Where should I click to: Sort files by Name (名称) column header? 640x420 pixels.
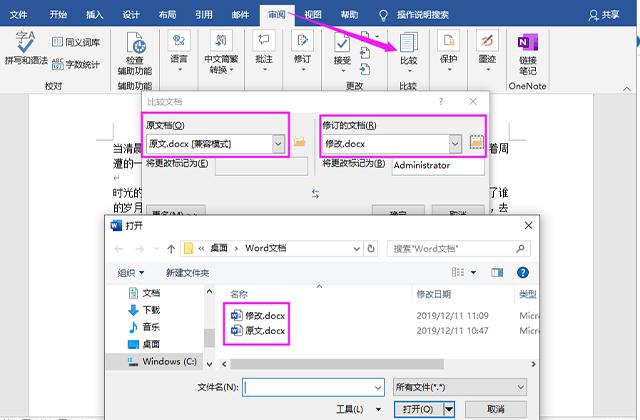click(239, 294)
